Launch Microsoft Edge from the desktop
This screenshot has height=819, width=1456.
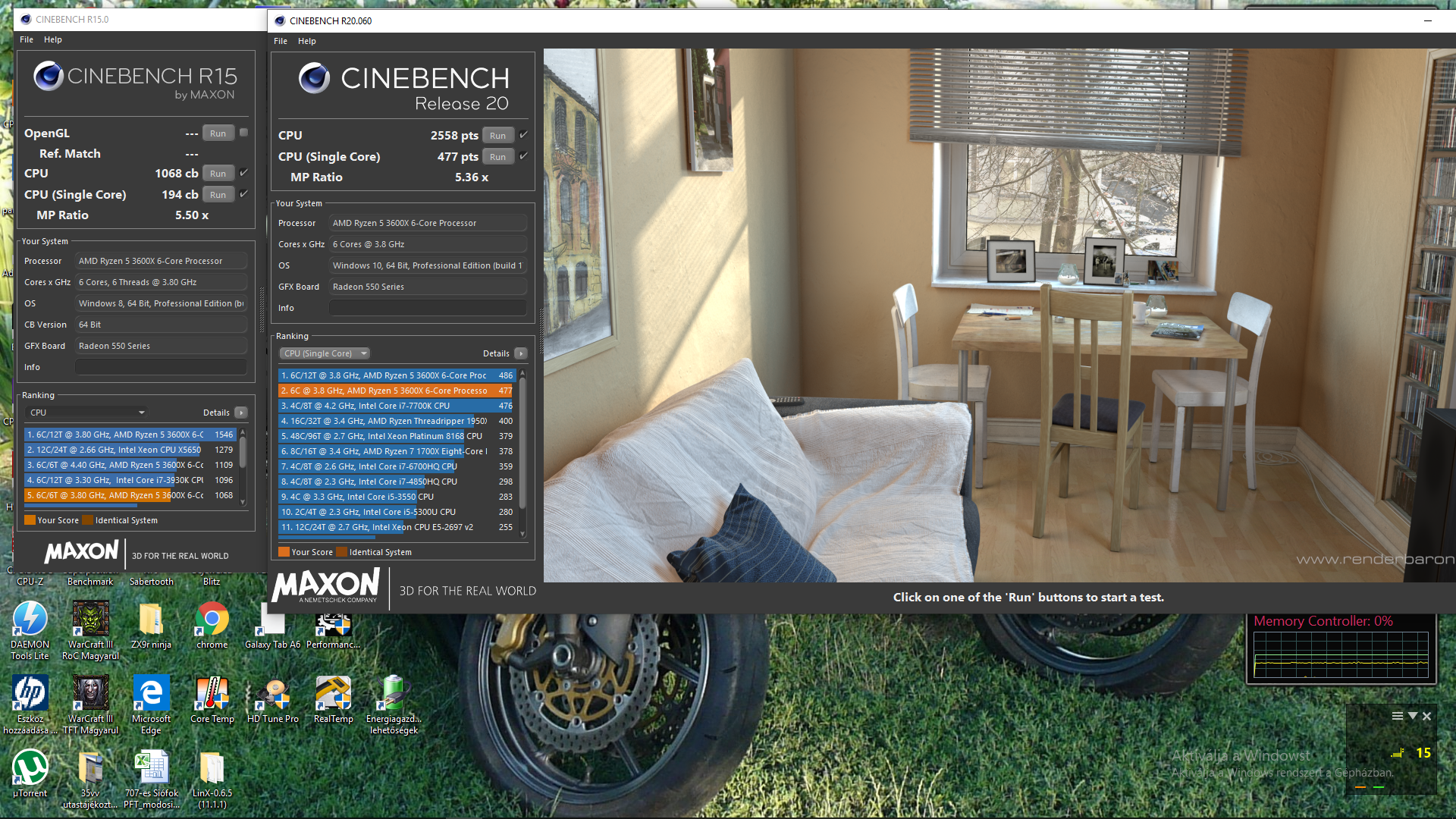[151, 704]
